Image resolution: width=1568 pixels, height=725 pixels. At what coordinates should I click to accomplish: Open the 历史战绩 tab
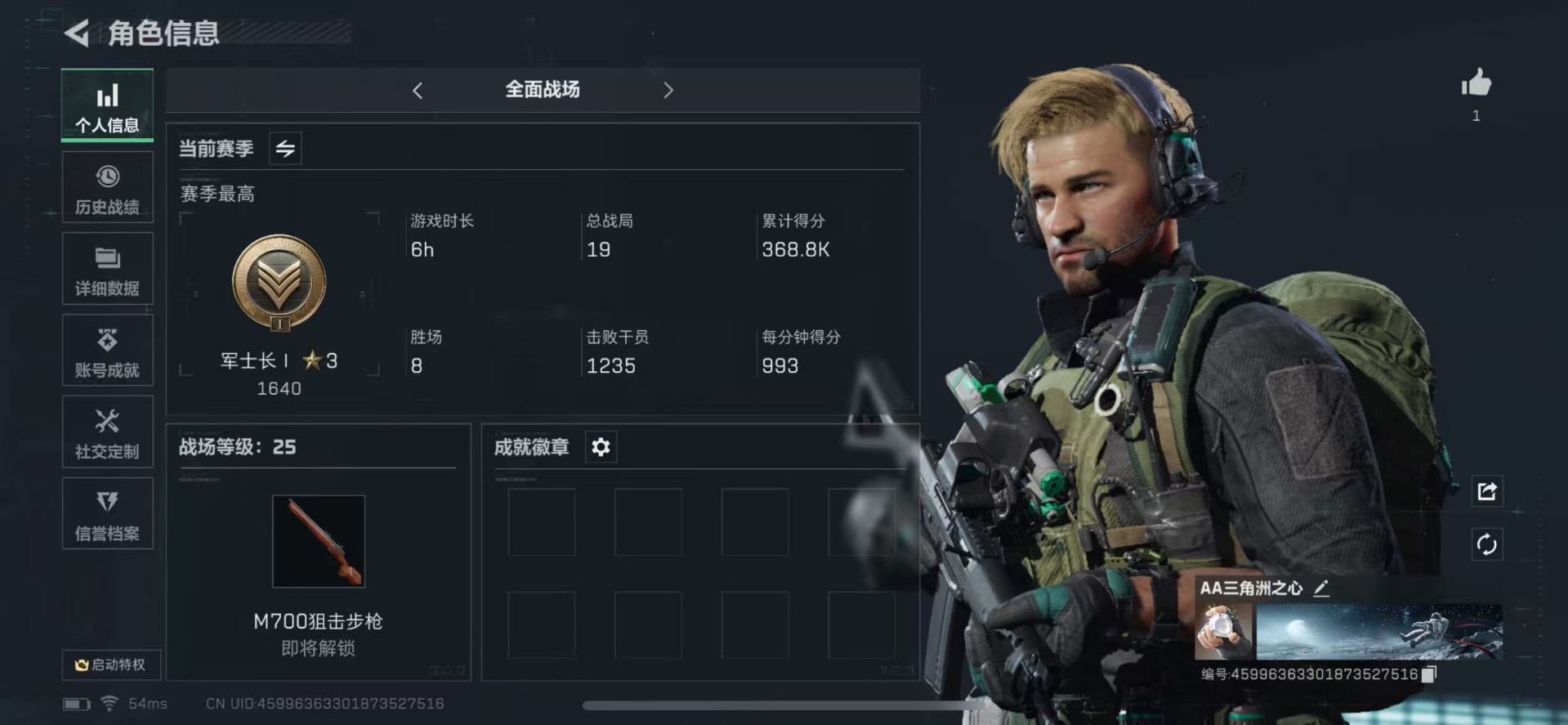pos(107,187)
